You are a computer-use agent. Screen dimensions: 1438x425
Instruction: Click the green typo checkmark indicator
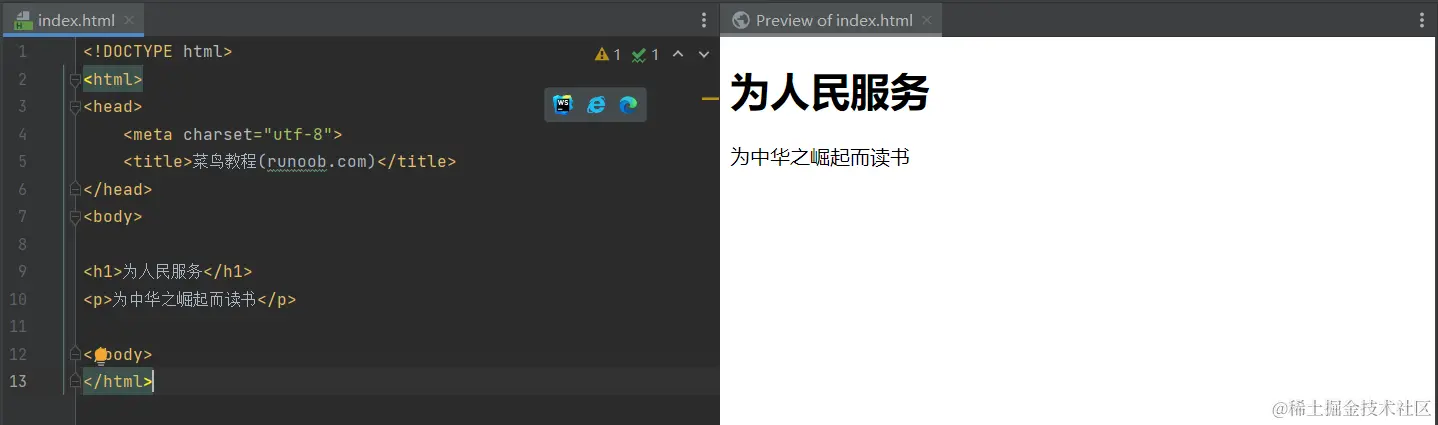(x=645, y=54)
